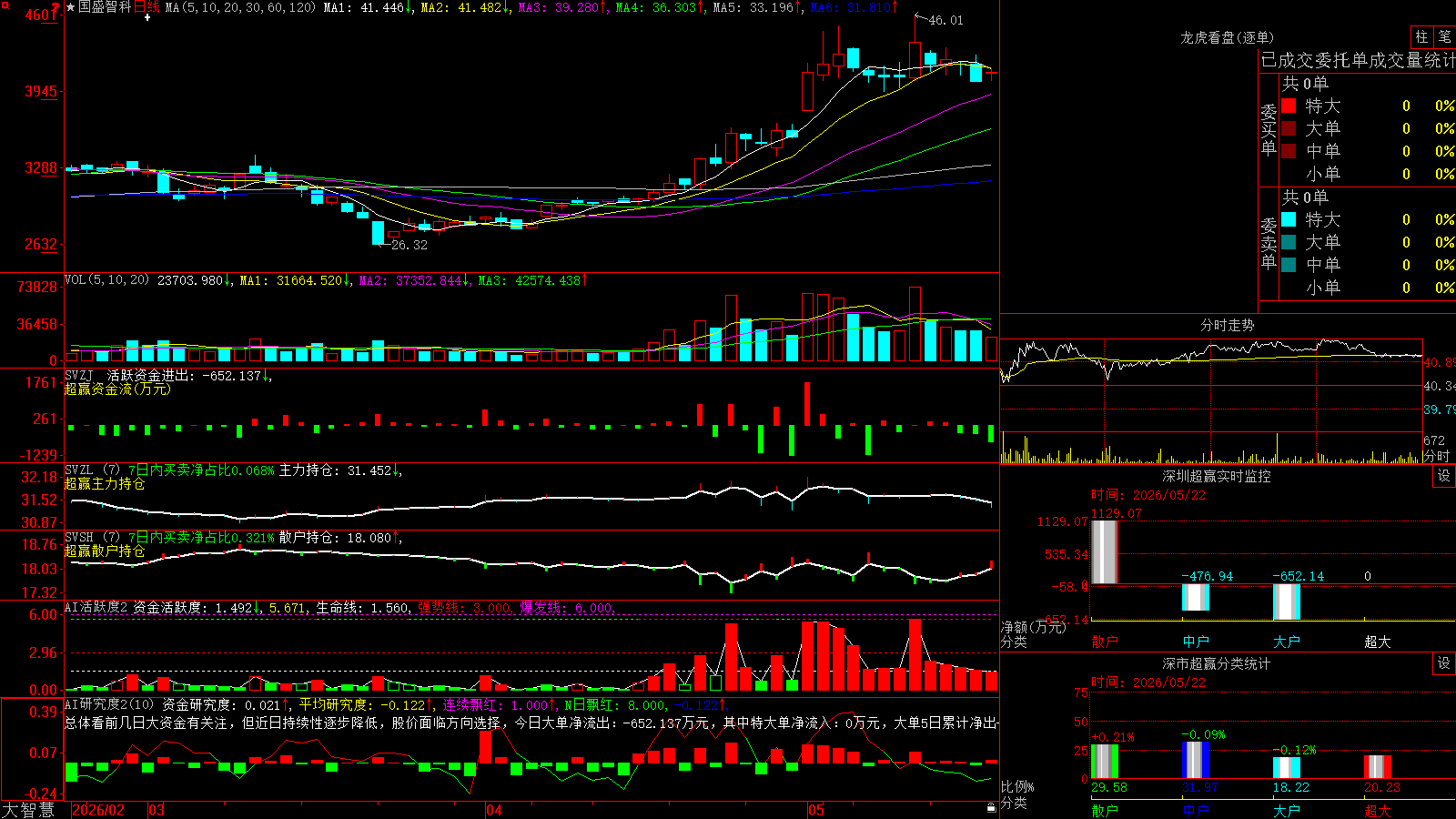
Task: Click the AI研究度2(10) indicator name
Action: (109, 704)
